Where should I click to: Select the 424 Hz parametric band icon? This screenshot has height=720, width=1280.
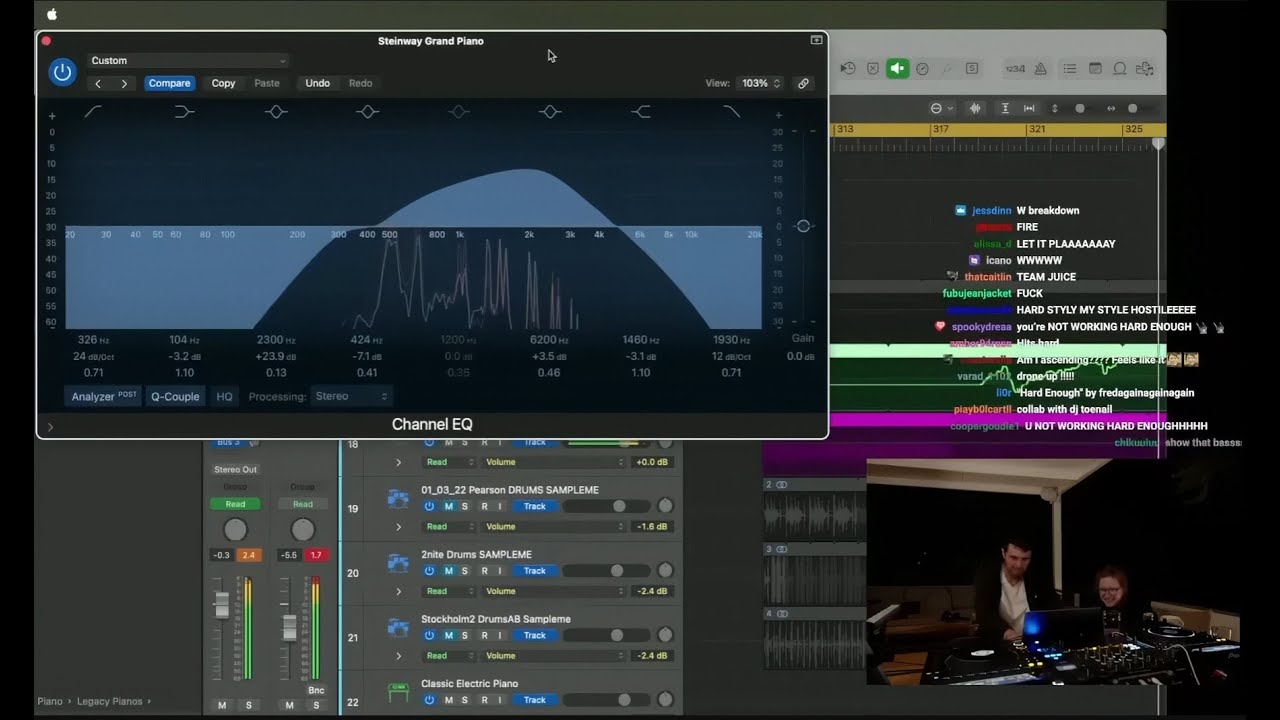pos(367,112)
